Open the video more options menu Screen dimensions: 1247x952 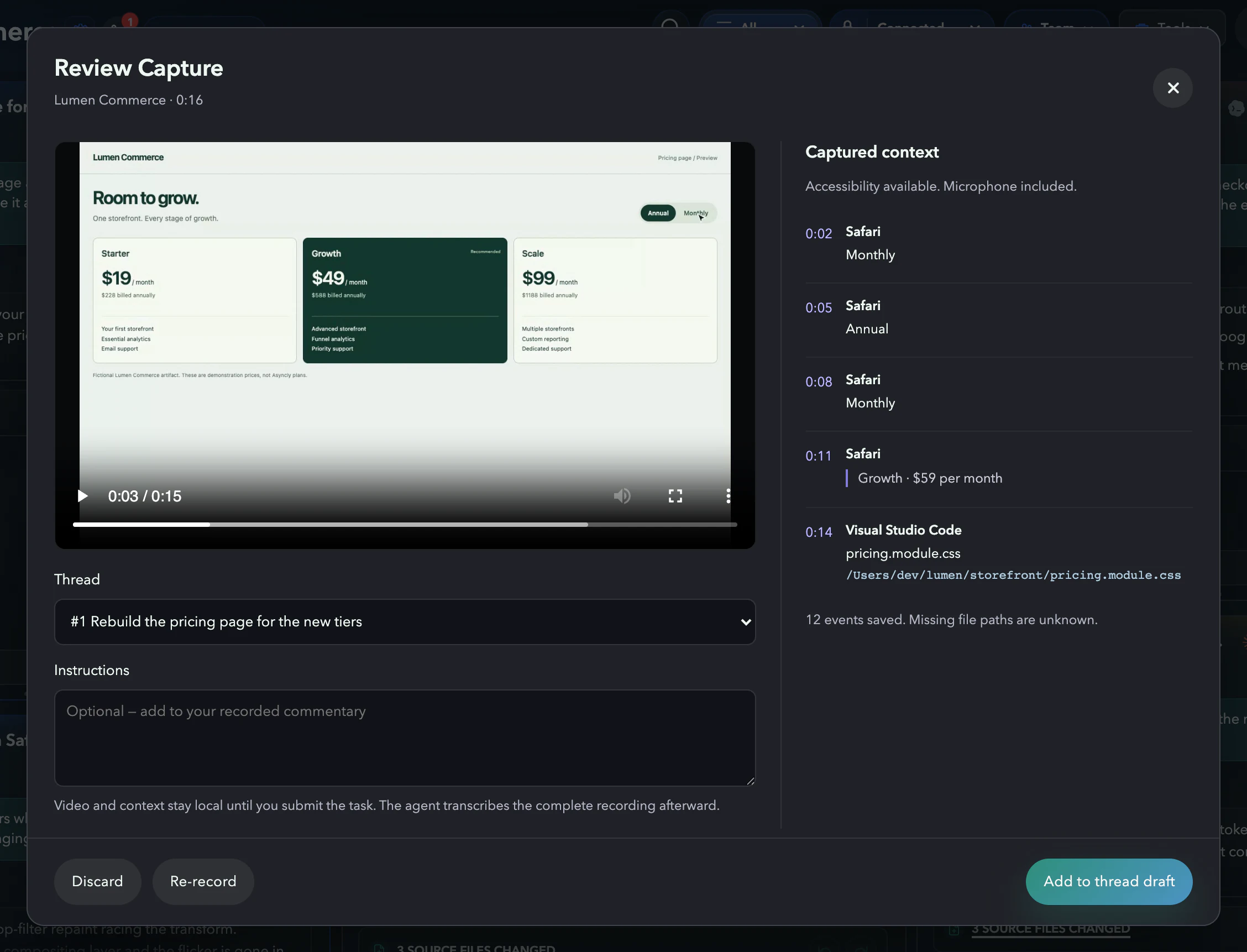728,496
